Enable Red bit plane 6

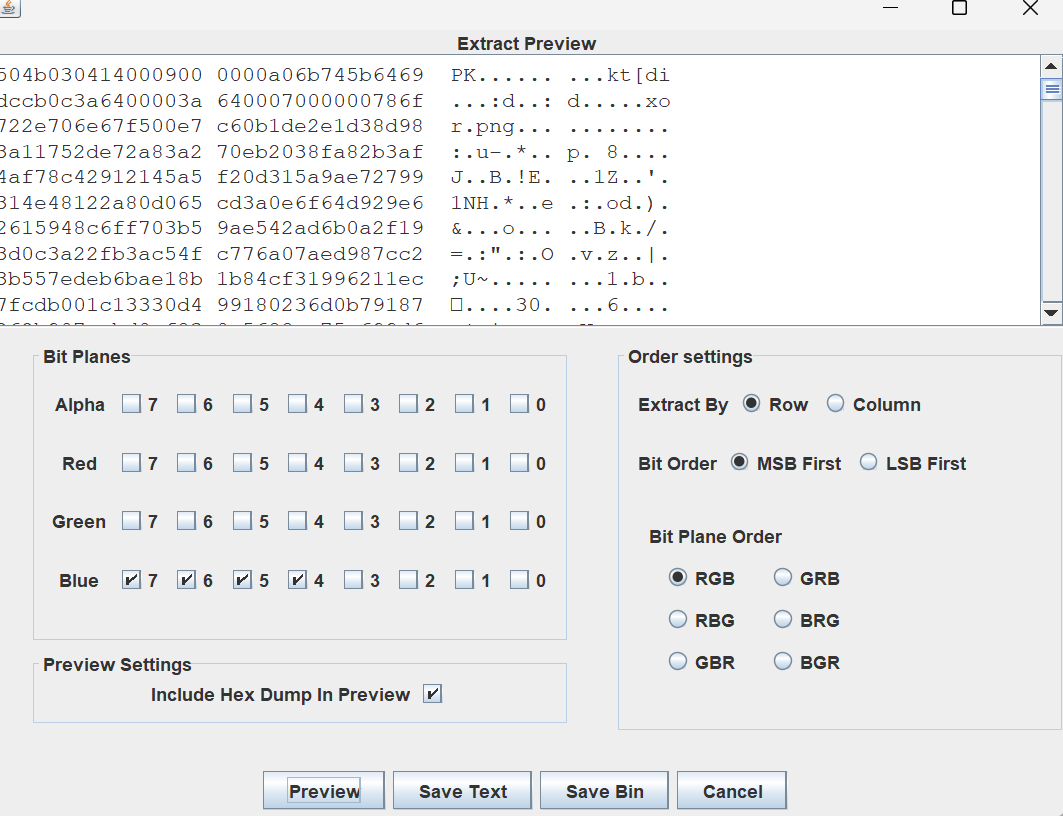point(186,463)
